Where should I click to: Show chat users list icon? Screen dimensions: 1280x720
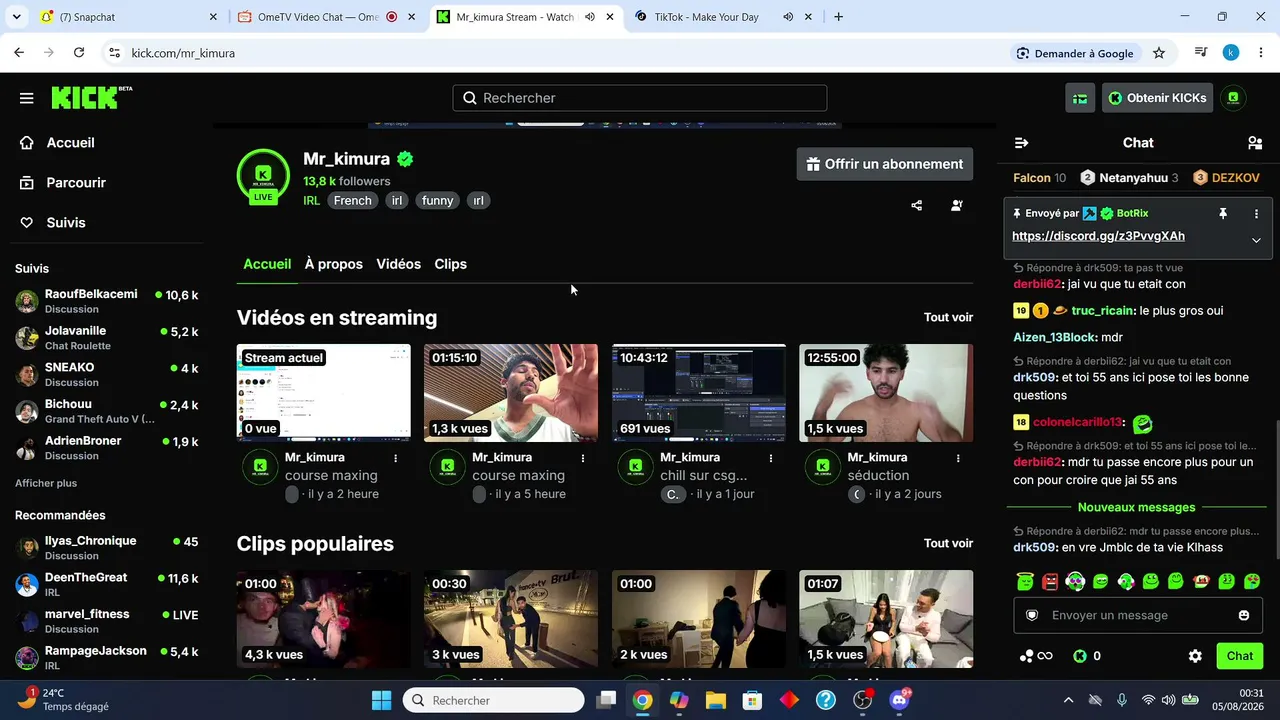tap(1255, 143)
